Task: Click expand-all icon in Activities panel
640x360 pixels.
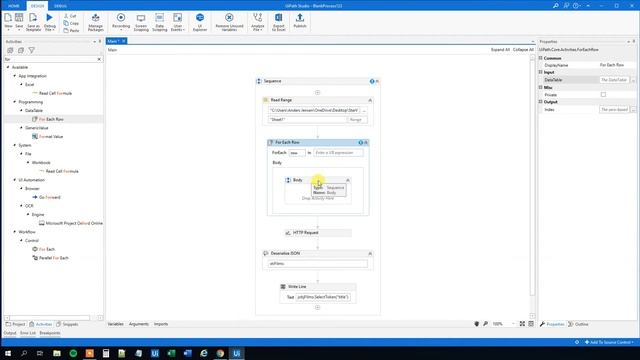Action: 10,50
